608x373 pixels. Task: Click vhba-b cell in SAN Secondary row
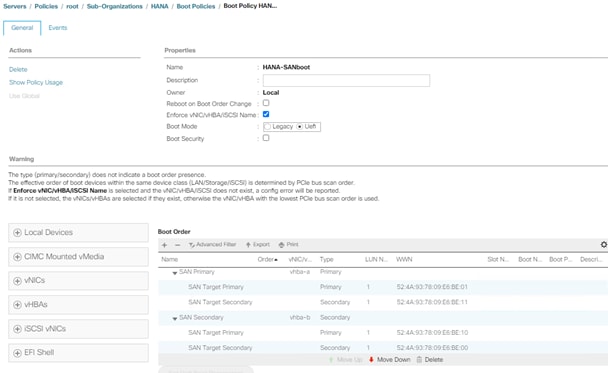click(x=300, y=318)
